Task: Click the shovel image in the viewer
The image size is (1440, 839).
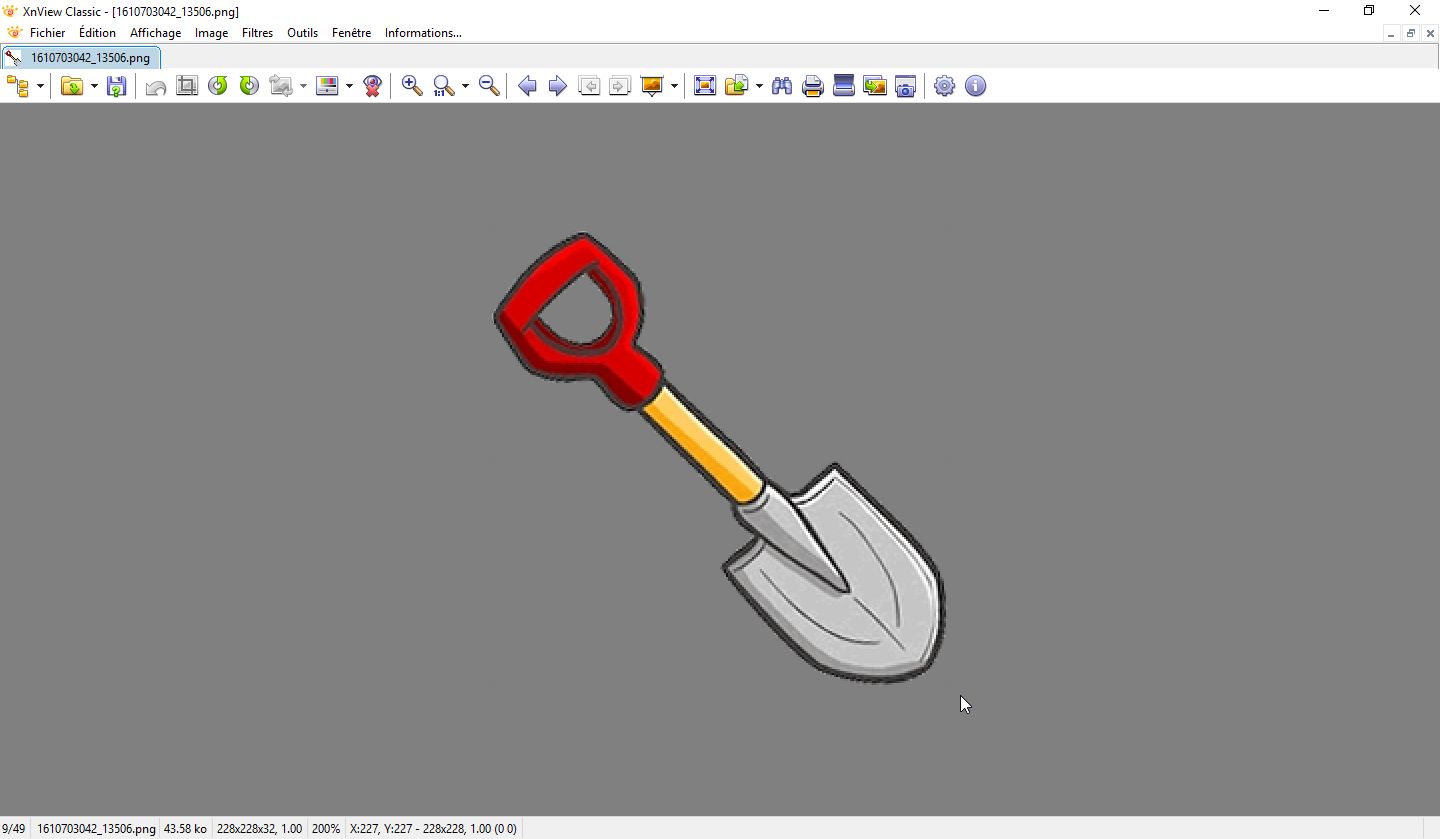Action: 720,458
